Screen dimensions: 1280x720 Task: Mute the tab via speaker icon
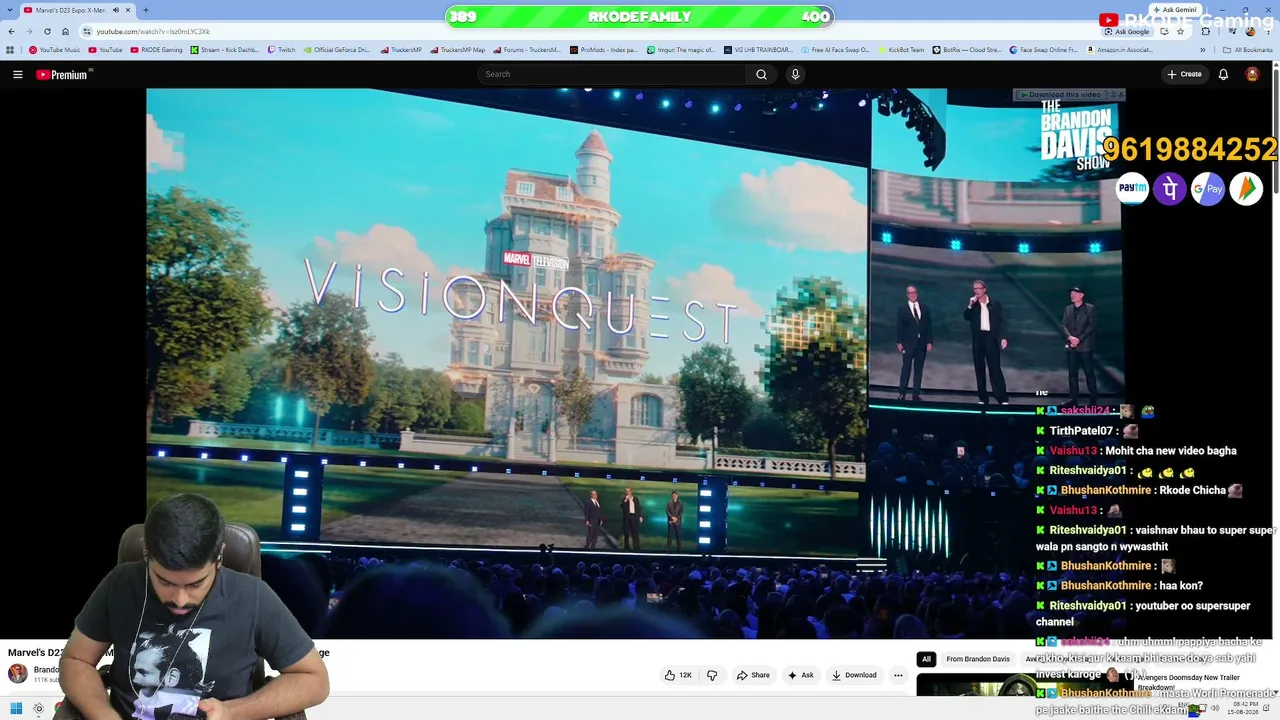click(115, 10)
